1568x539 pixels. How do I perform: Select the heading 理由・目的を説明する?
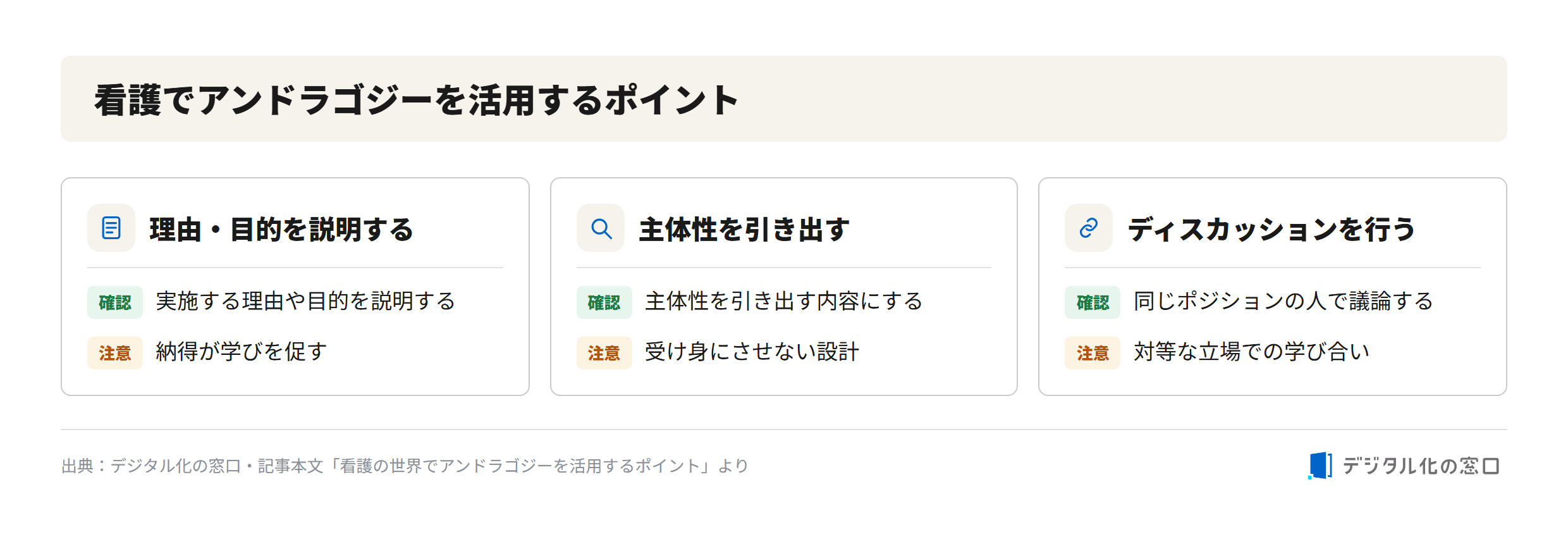point(281,229)
